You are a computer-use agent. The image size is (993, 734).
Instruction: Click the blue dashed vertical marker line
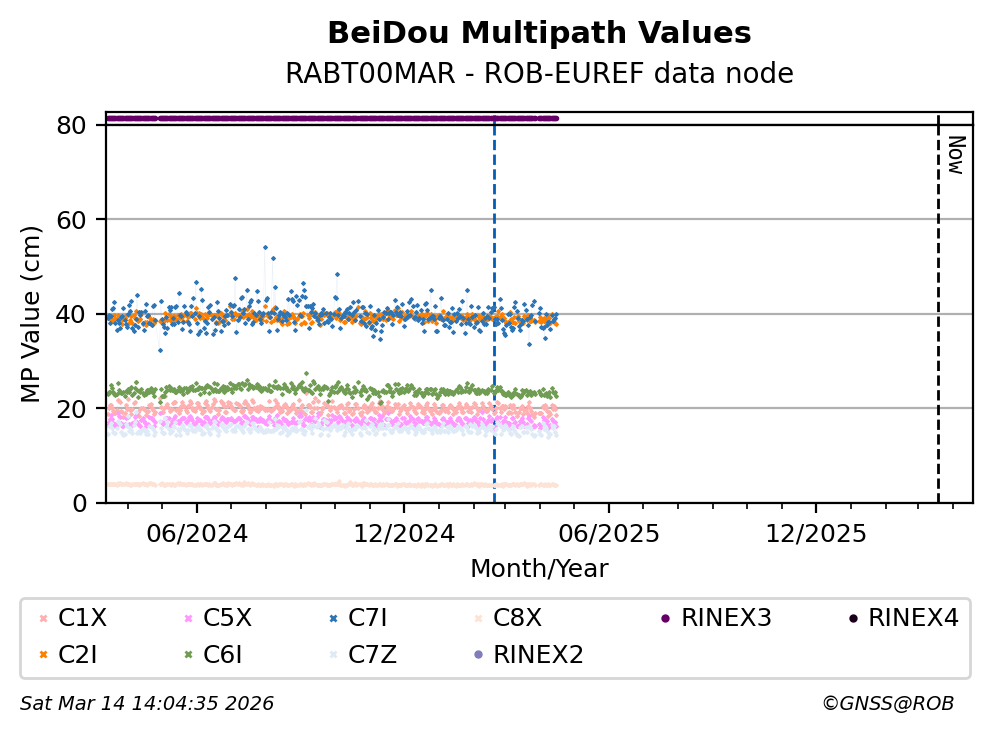[x=494, y=300]
